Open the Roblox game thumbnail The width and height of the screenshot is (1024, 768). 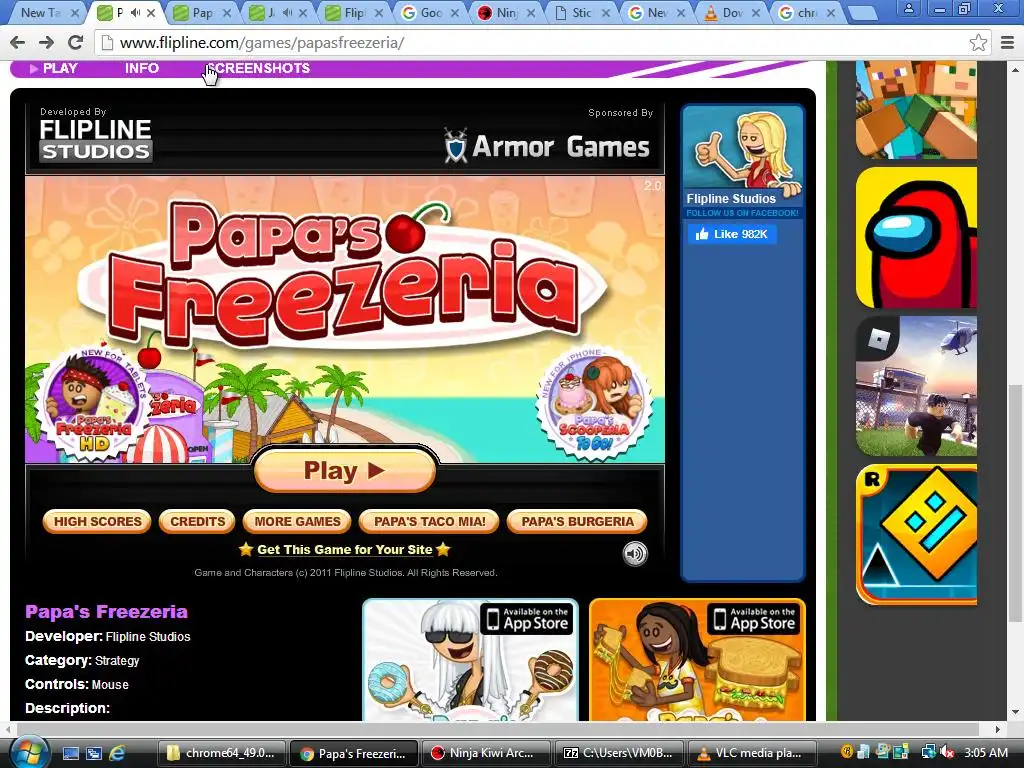(x=916, y=386)
